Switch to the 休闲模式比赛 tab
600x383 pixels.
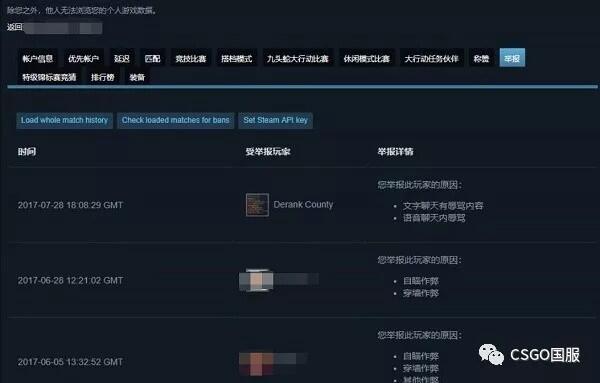pyautogui.click(x=367, y=59)
